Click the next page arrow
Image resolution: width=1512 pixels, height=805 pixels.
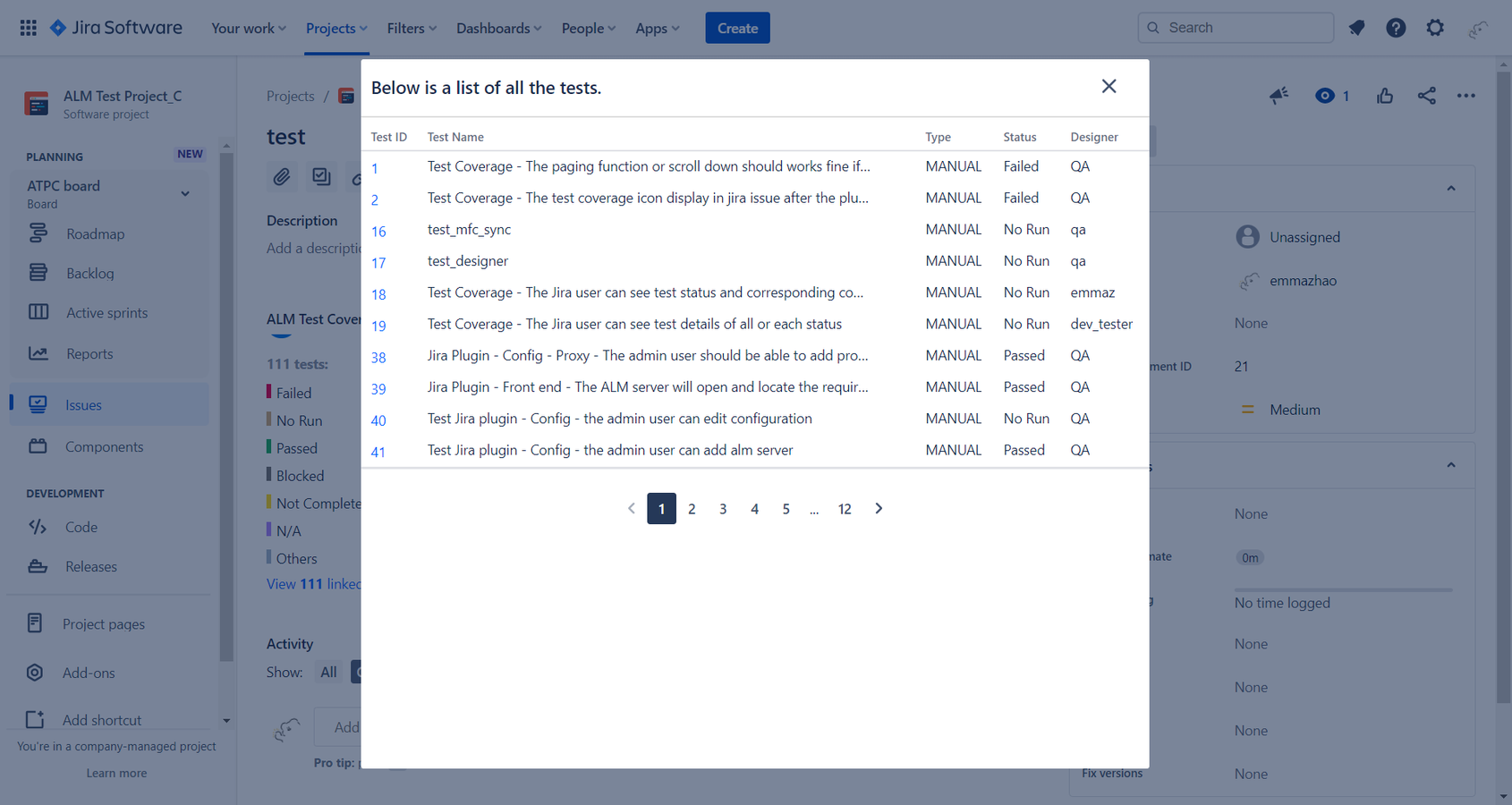(879, 508)
